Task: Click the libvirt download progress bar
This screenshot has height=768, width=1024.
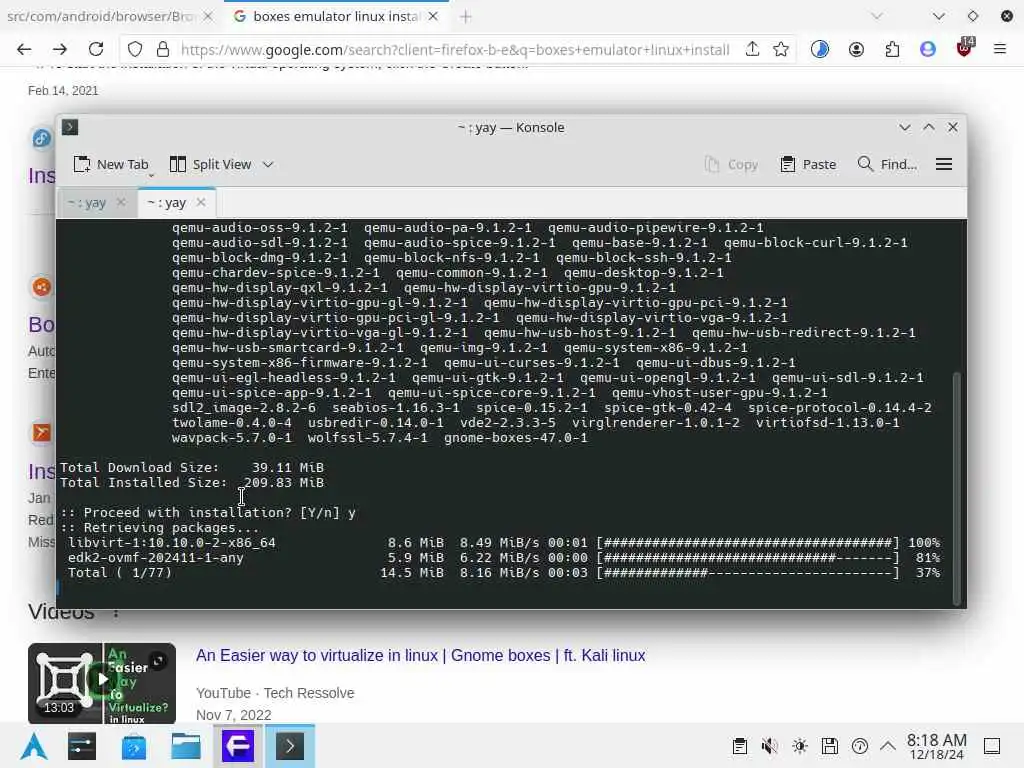Action: pyautogui.click(x=748, y=543)
